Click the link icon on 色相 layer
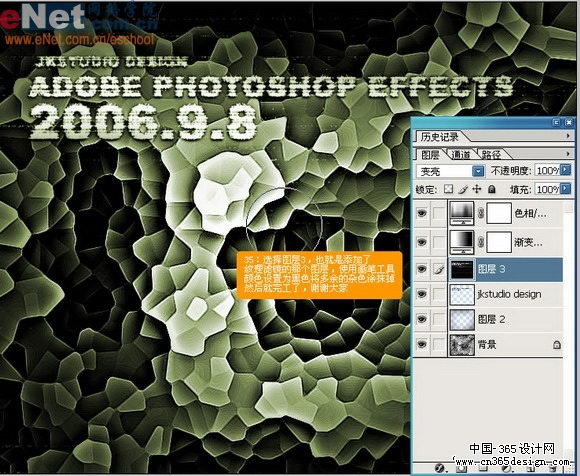This screenshot has width=580, height=476. [480, 213]
